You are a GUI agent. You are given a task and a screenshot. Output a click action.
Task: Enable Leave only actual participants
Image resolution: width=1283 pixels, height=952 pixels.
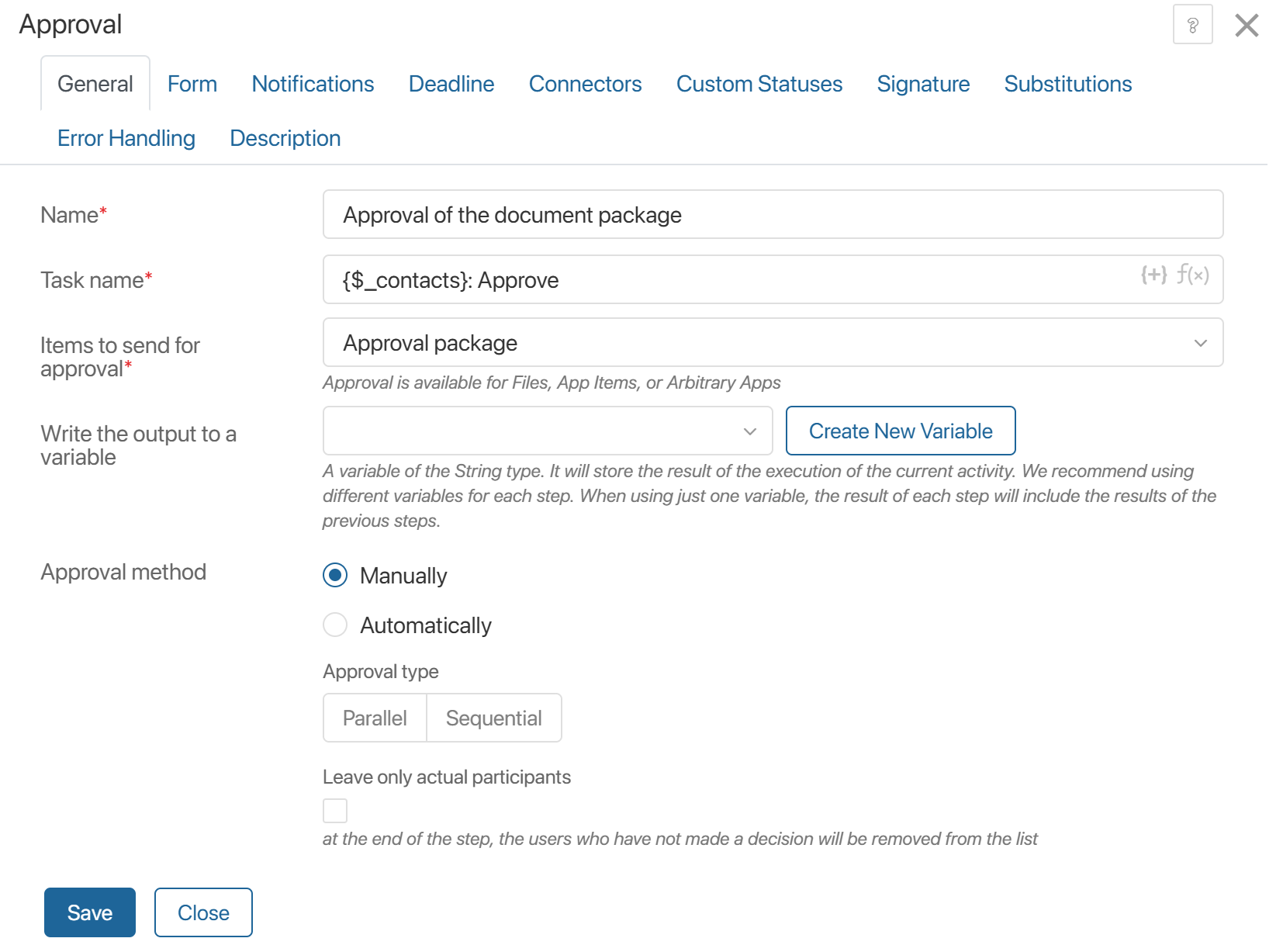334,810
